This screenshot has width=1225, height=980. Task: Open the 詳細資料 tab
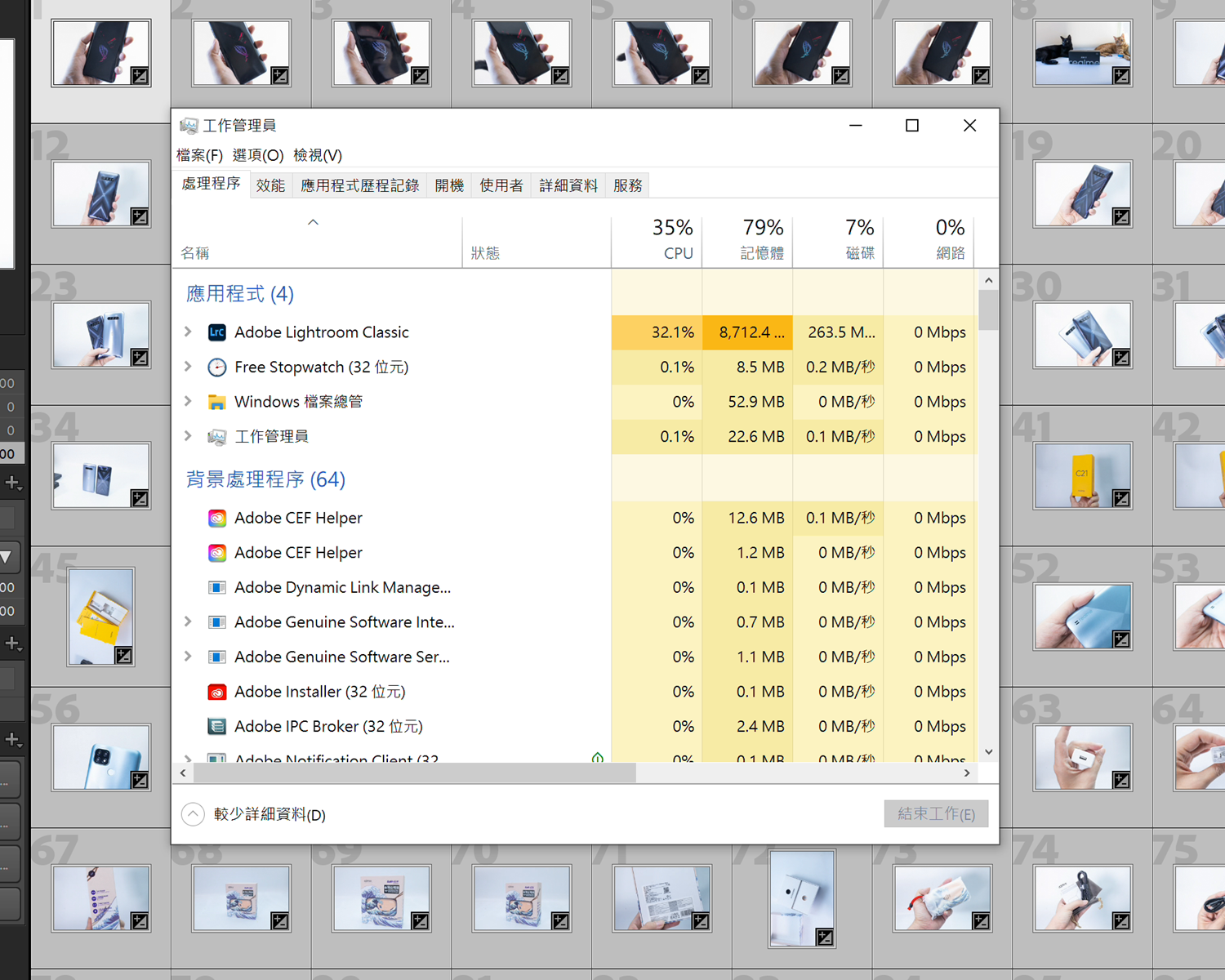(x=568, y=185)
